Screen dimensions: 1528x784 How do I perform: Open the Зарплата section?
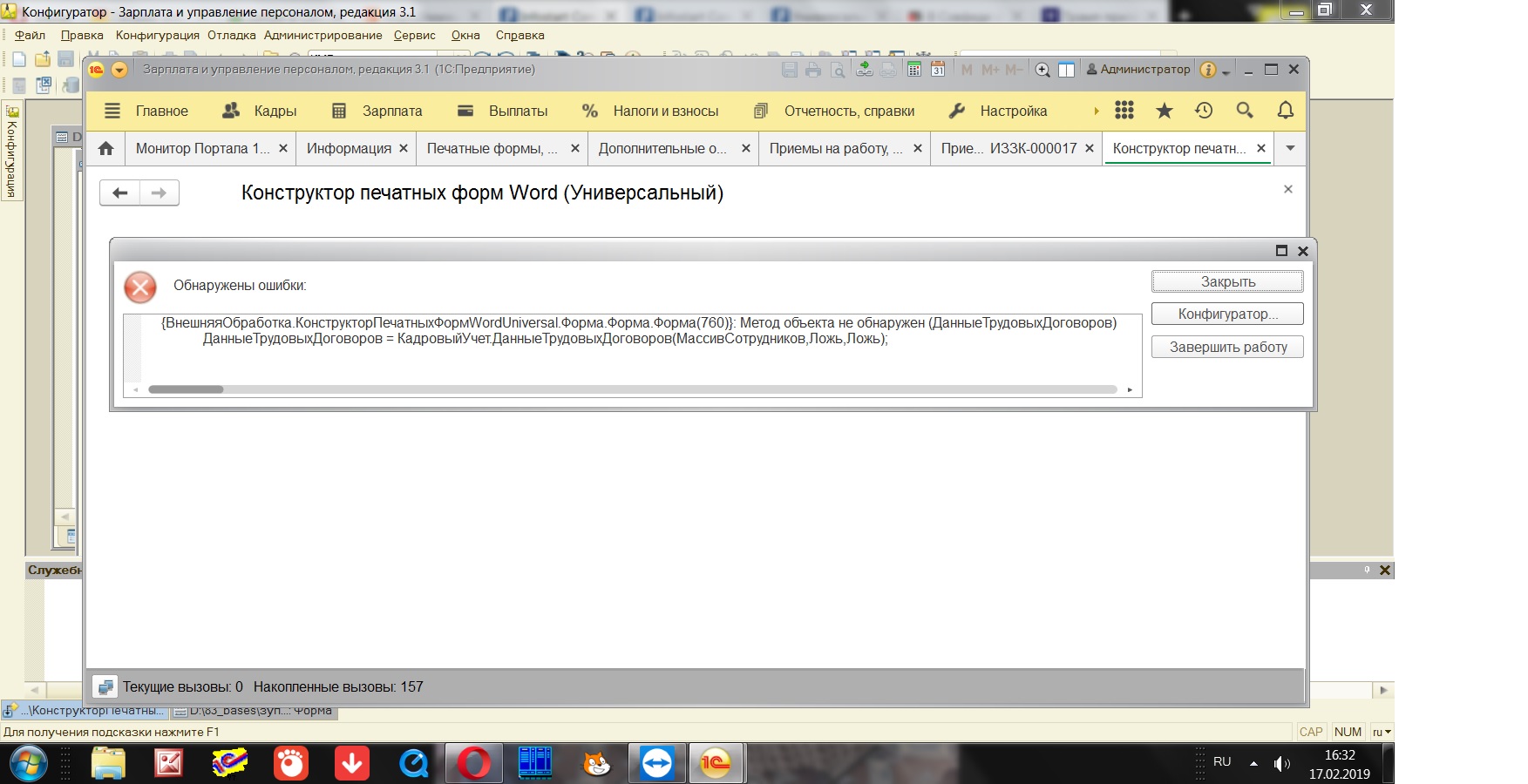377,111
